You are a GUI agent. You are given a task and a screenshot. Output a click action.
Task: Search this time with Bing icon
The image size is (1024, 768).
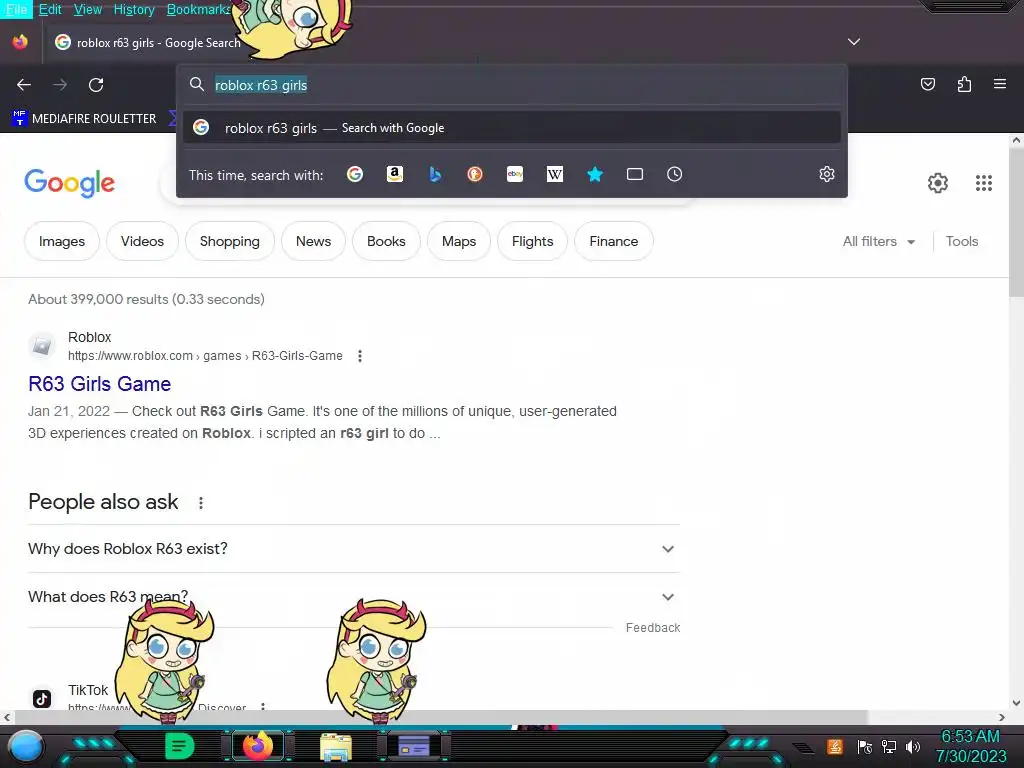click(435, 174)
